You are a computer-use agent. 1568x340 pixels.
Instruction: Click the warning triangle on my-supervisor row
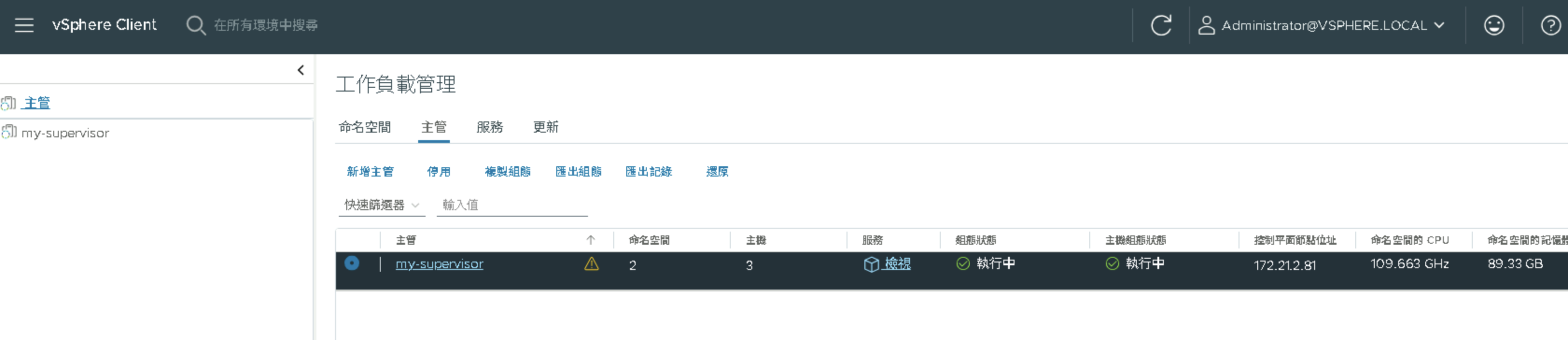click(591, 264)
